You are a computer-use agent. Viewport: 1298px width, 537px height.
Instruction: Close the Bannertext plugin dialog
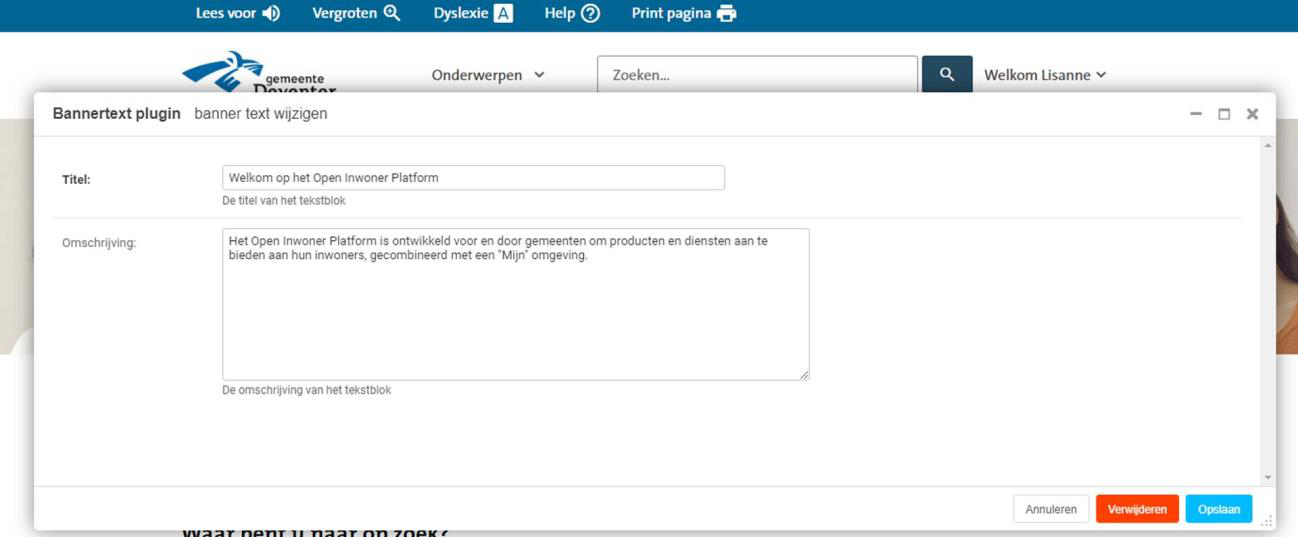tap(1252, 114)
